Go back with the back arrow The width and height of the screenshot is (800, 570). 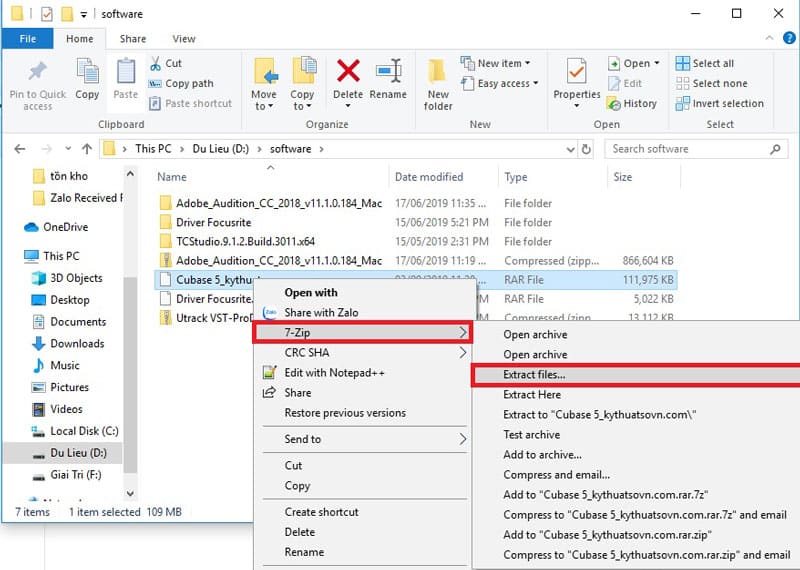pyautogui.click(x=20, y=149)
